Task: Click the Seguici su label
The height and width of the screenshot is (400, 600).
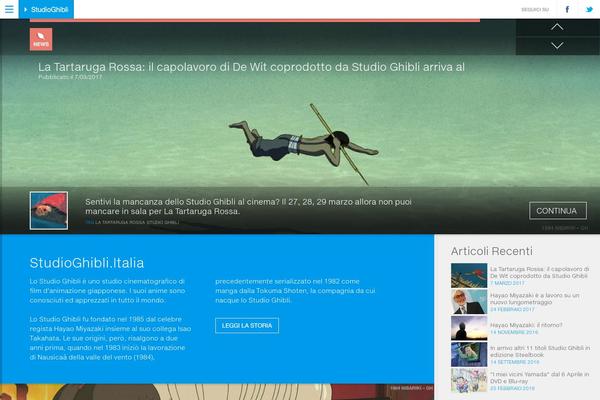Action: (535, 10)
